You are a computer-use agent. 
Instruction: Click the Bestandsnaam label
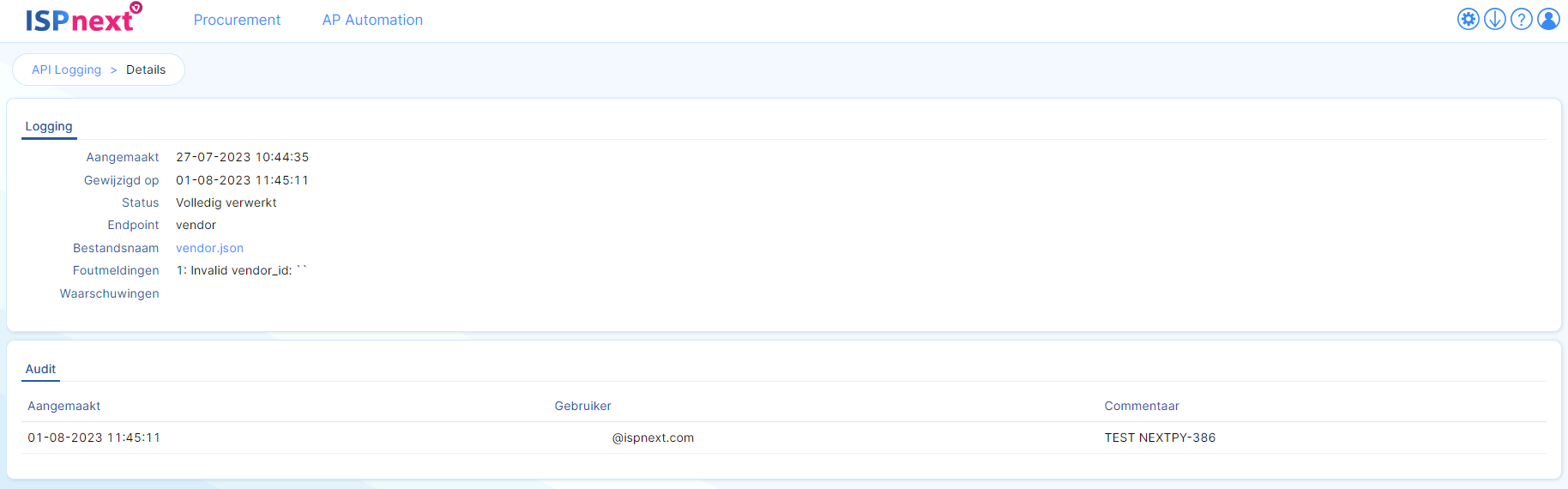click(116, 248)
